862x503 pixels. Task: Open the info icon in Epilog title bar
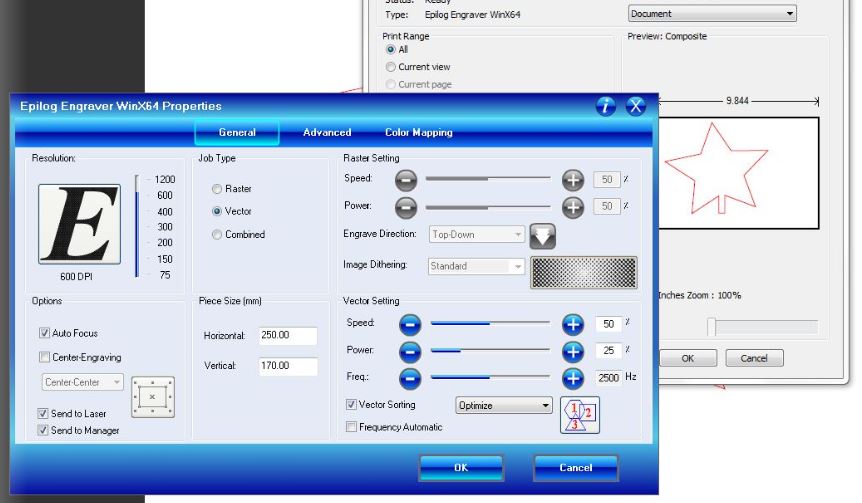[606, 106]
